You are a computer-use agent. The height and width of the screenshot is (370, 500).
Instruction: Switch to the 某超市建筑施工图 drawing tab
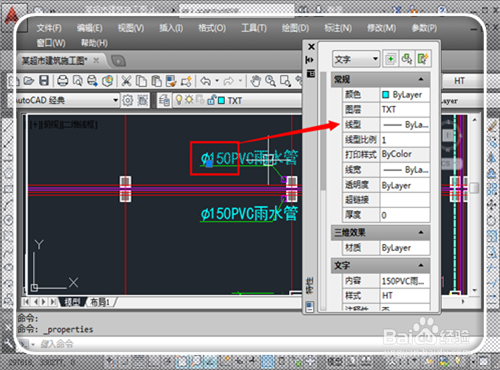tap(54, 61)
